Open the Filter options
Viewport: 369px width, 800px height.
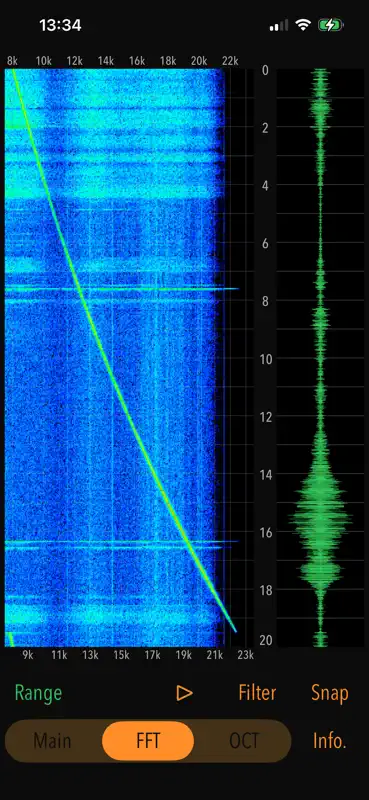pos(257,692)
